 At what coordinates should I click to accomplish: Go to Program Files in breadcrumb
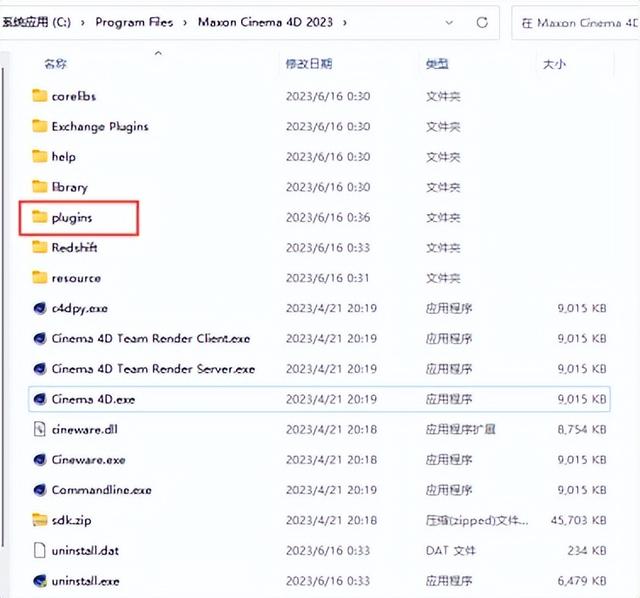tap(134, 22)
